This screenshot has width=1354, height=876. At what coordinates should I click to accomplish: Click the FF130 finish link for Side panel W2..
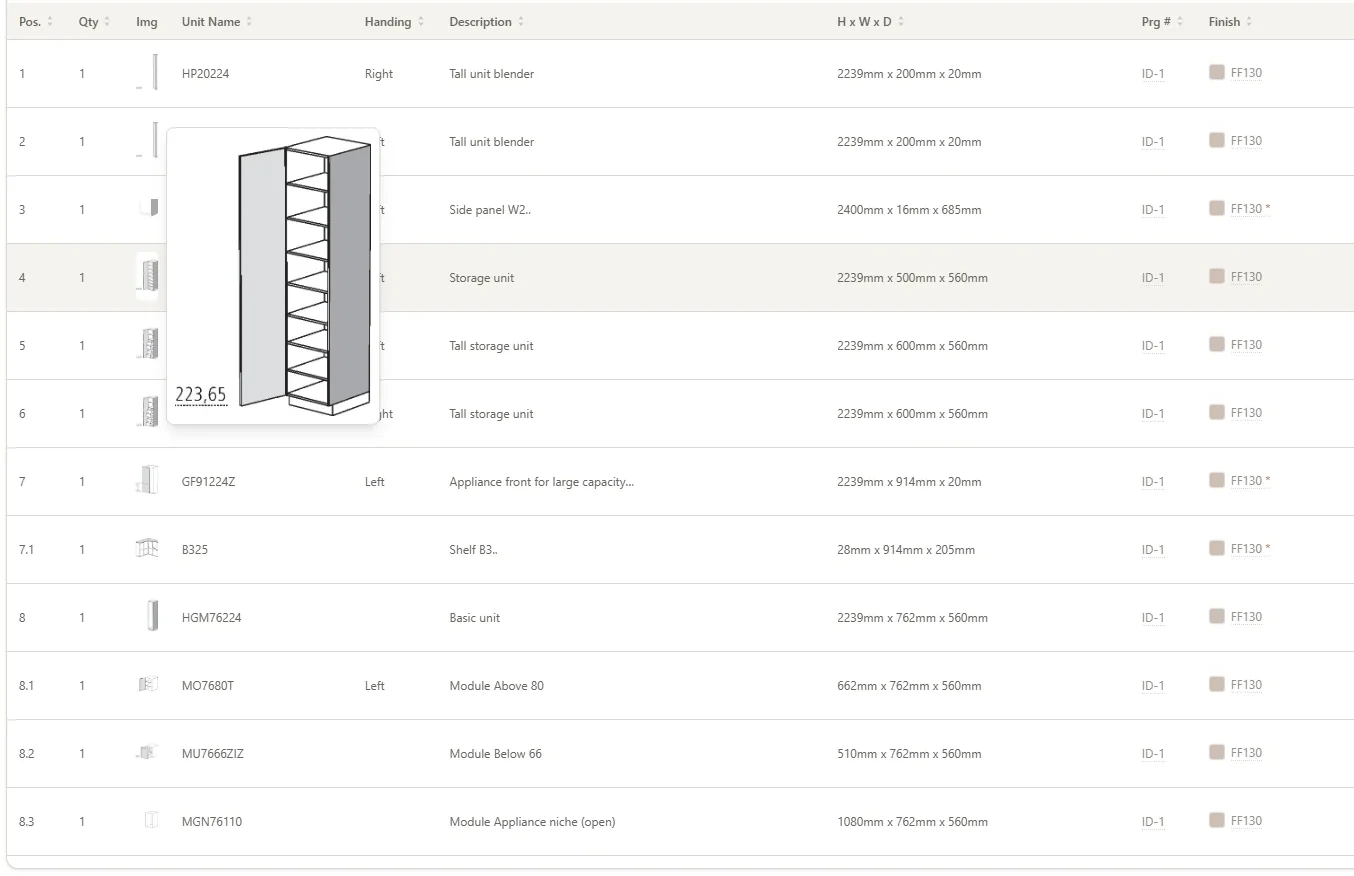click(x=1251, y=209)
